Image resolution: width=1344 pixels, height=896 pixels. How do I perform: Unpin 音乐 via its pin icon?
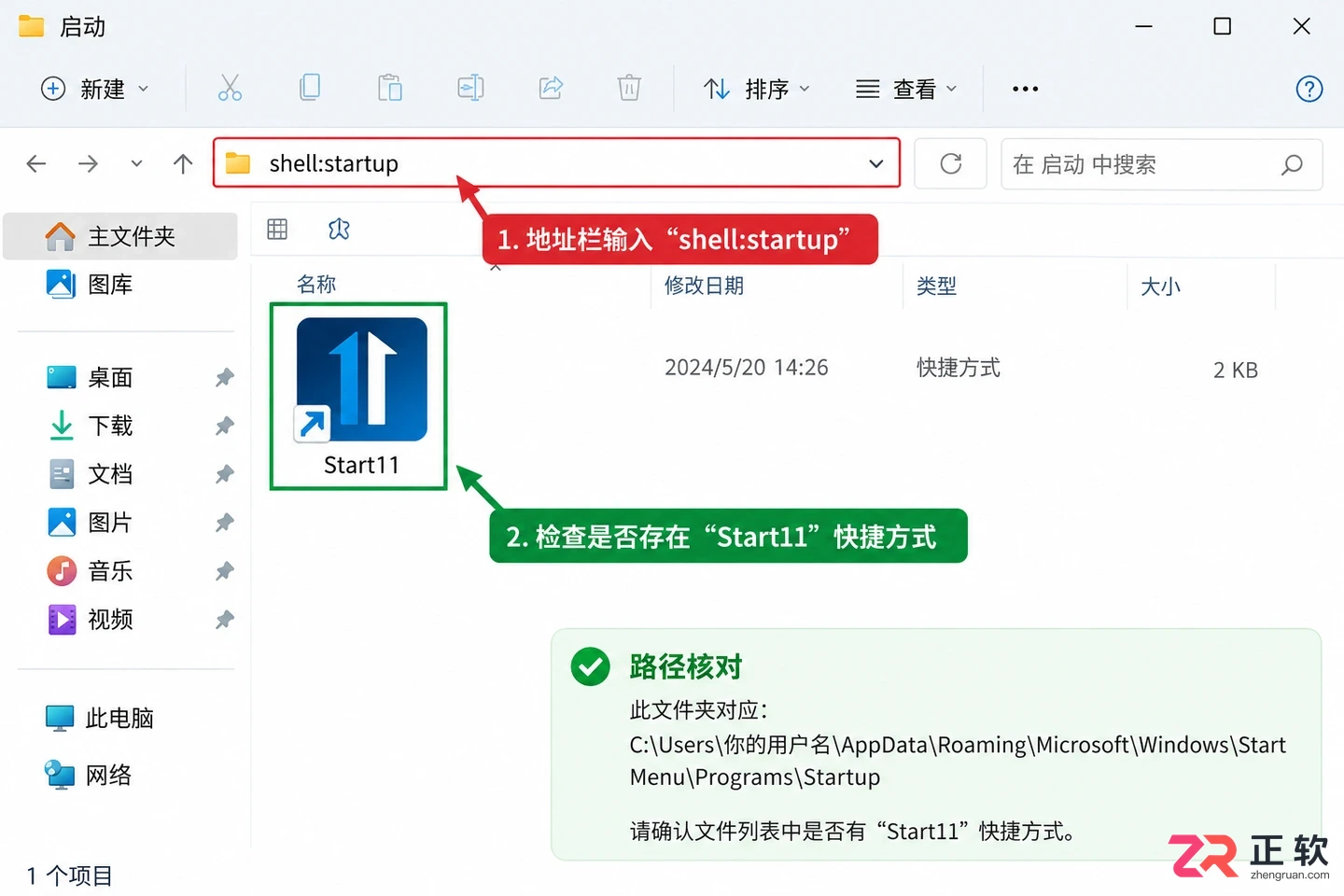pos(224,571)
